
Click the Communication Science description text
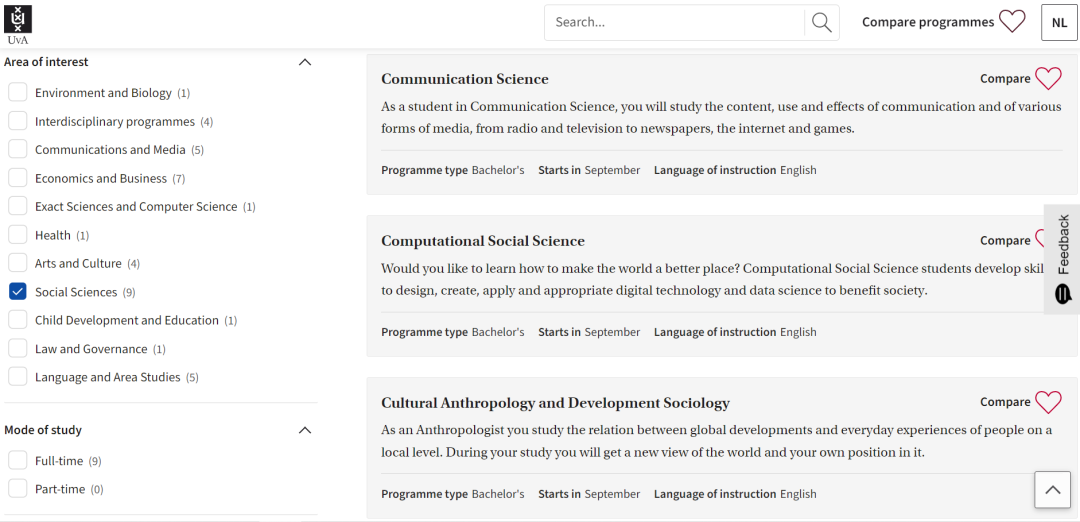tap(721, 118)
